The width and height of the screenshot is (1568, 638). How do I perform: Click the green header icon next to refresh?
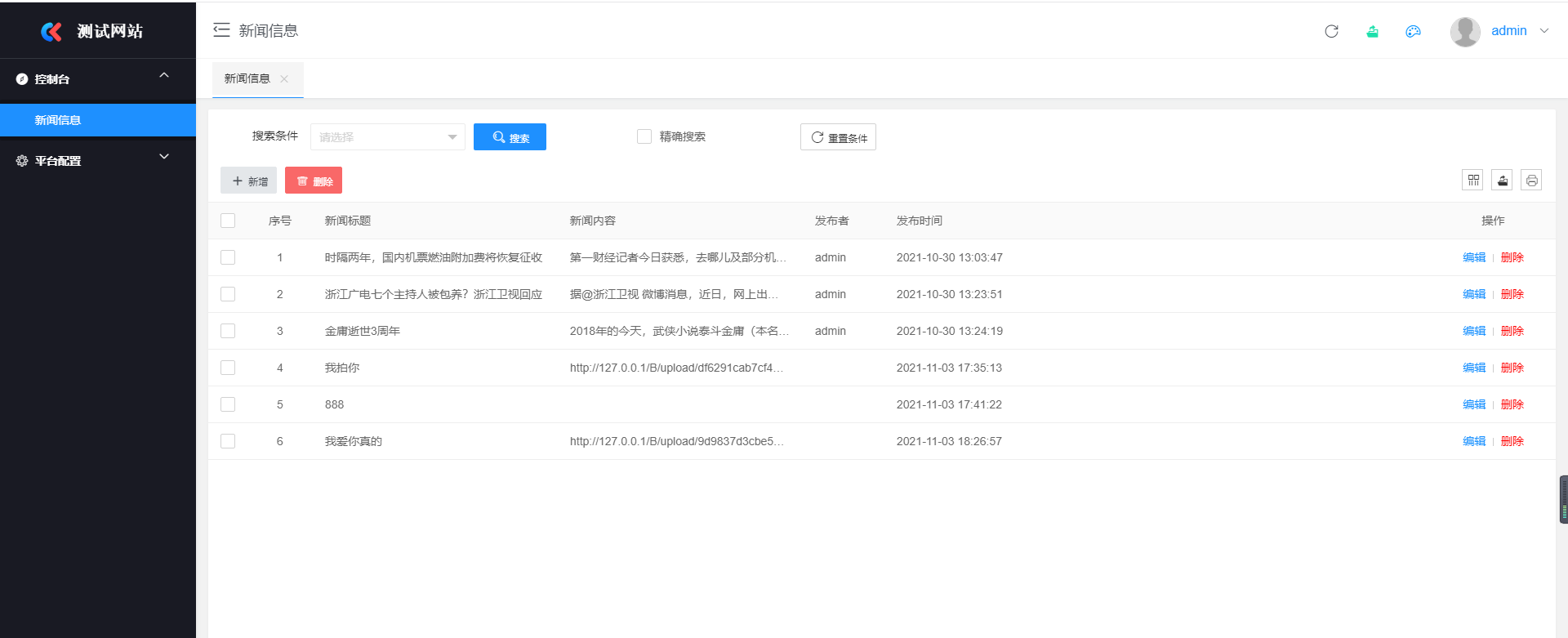coord(1372,31)
